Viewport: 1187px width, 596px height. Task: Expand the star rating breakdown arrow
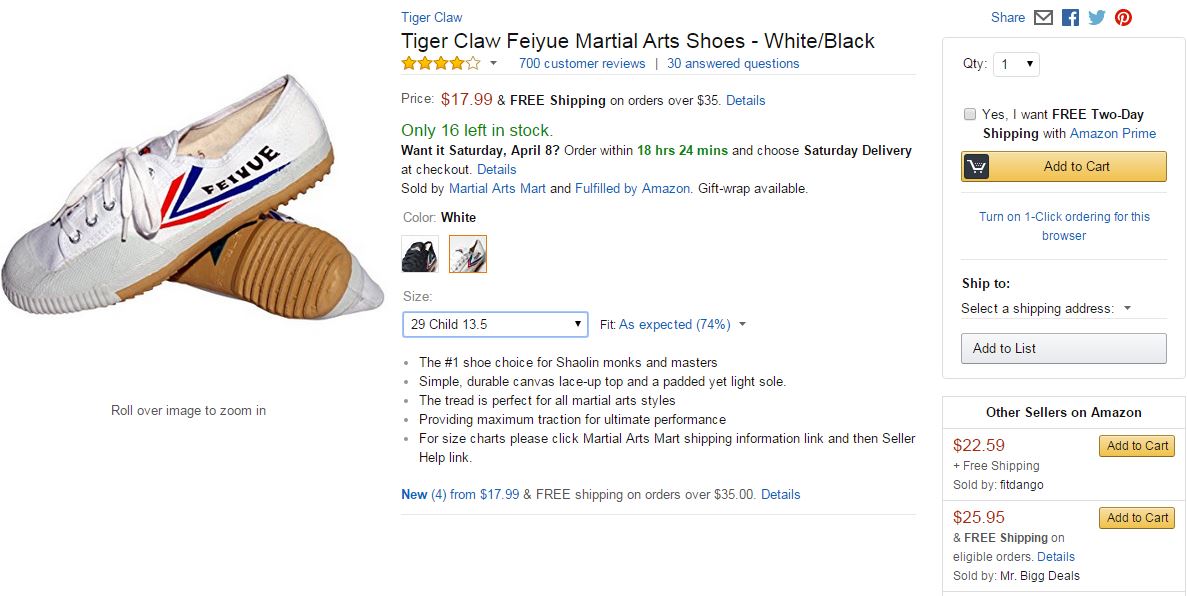(x=493, y=63)
